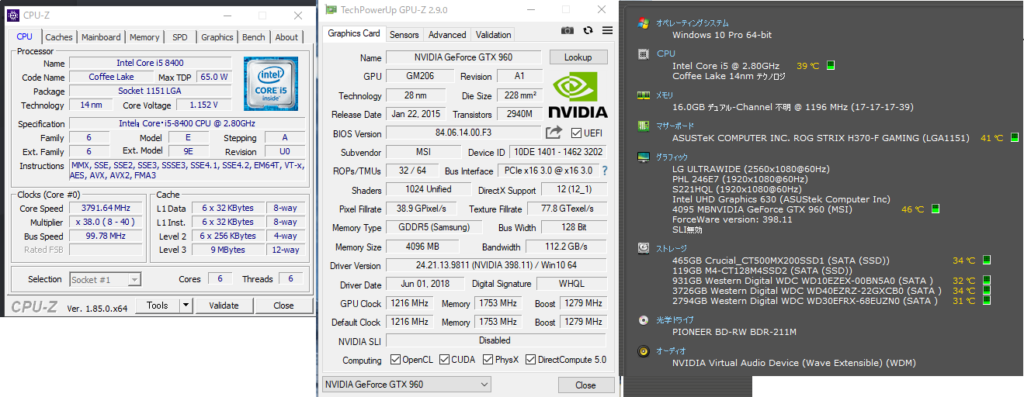The image size is (1024, 397).
Task: Click the green indicator beside CPU 39 °C
Action: tap(831, 65)
